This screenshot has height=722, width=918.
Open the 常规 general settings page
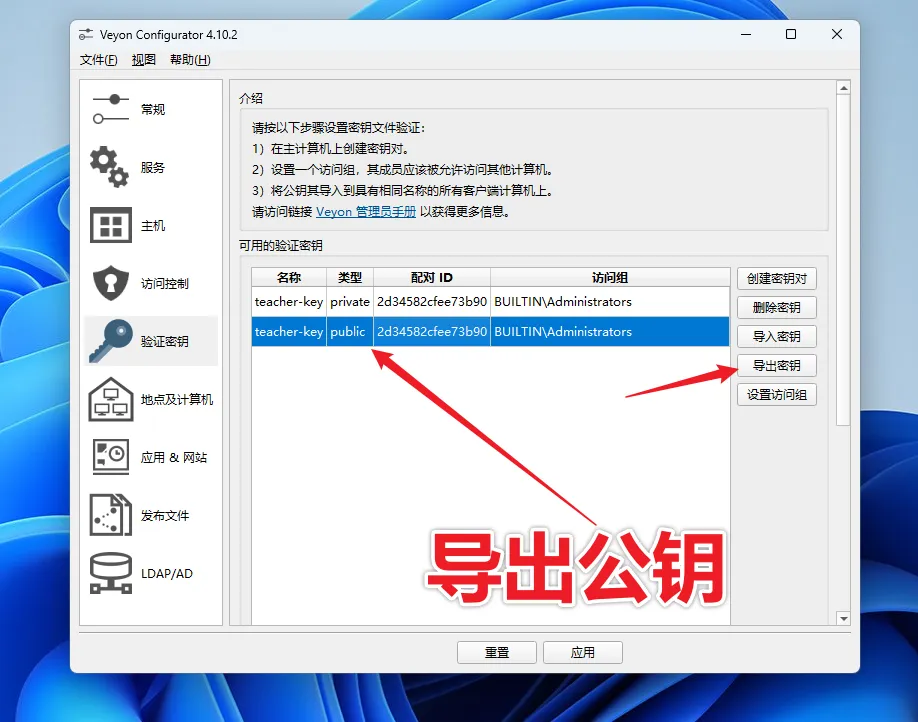(x=151, y=110)
